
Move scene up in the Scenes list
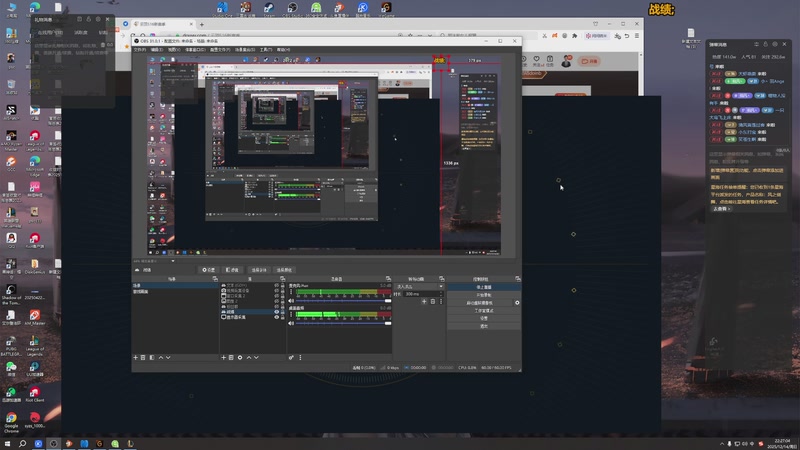(161, 358)
